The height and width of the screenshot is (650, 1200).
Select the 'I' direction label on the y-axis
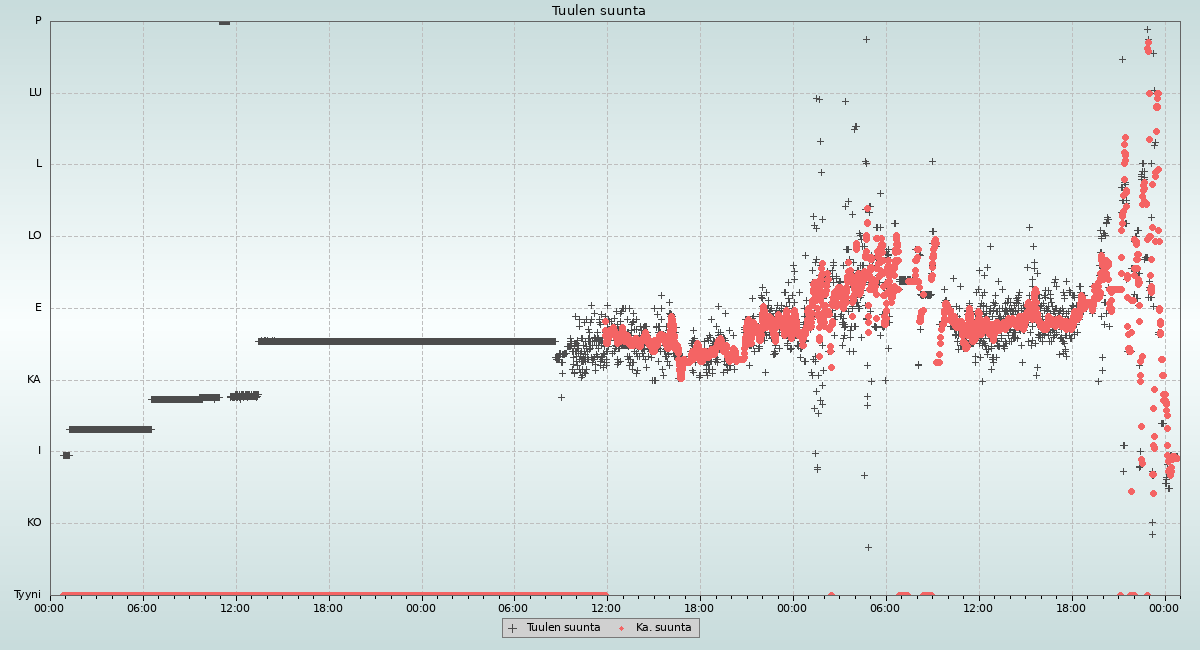[40, 451]
